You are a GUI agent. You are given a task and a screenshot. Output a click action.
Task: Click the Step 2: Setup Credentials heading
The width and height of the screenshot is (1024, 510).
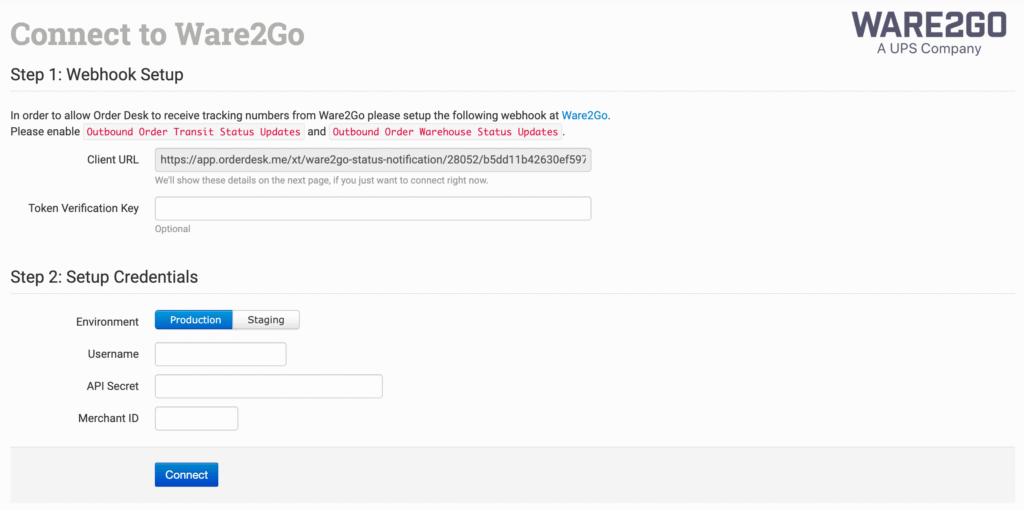(104, 277)
